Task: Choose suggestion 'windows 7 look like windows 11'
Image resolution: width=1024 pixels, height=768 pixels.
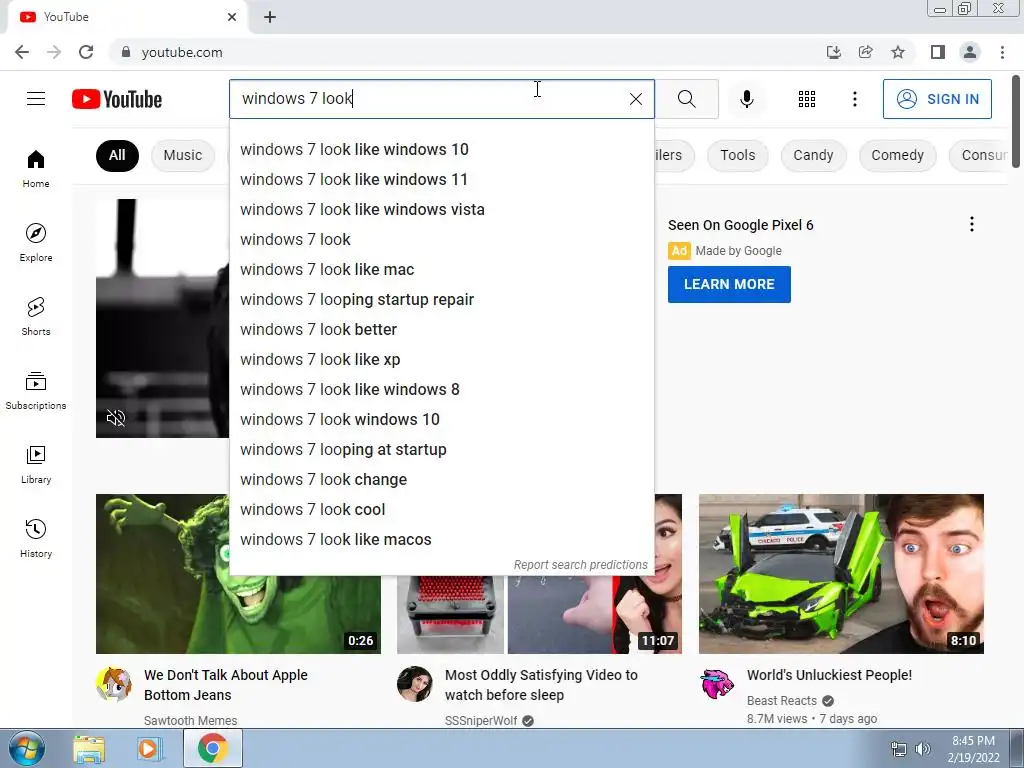Action: click(442, 180)
